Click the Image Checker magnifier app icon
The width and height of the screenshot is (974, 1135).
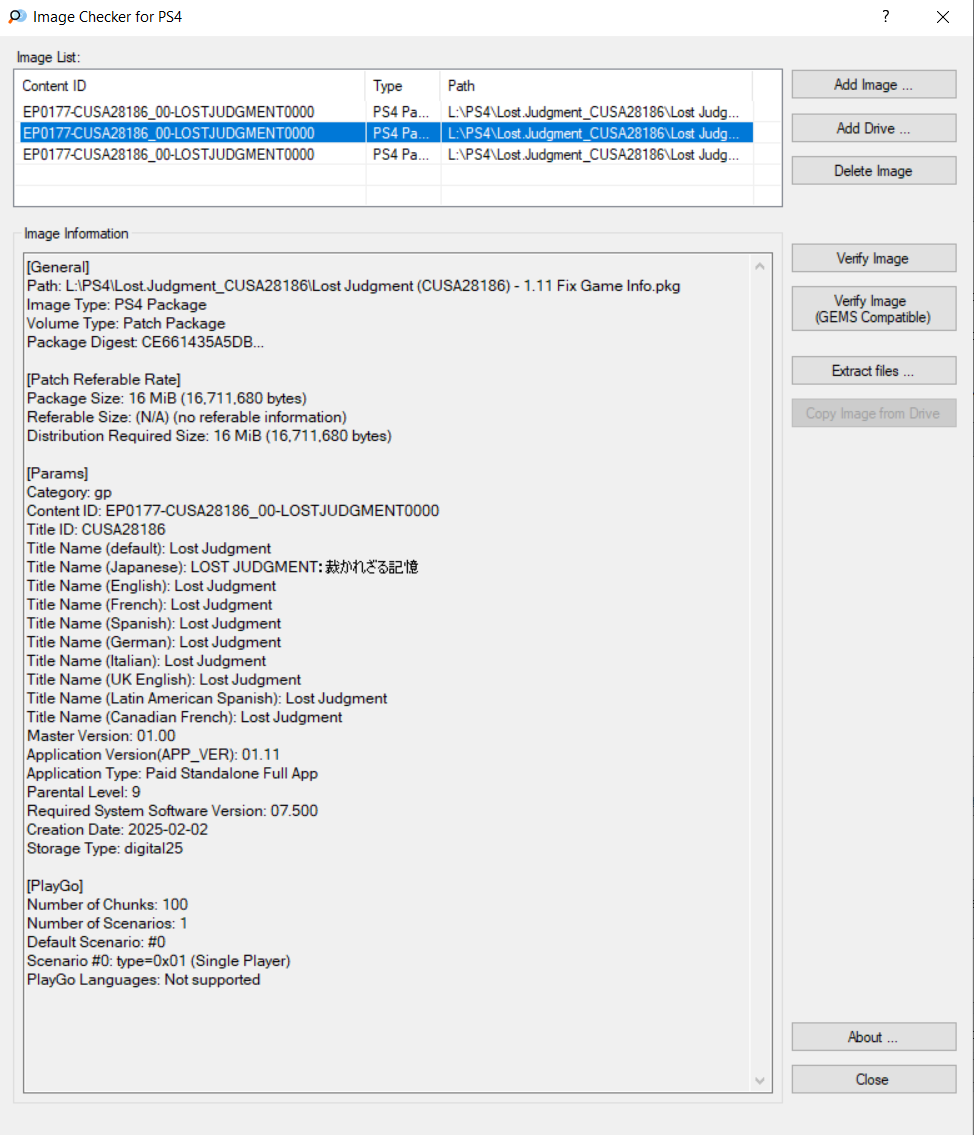(17, 16)
